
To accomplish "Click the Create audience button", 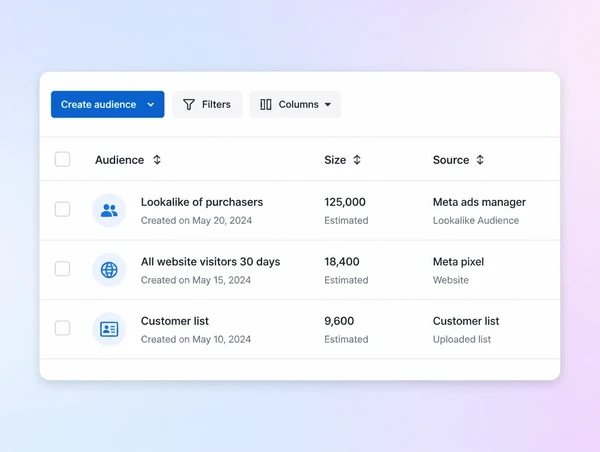I will [x=108, y=104].
